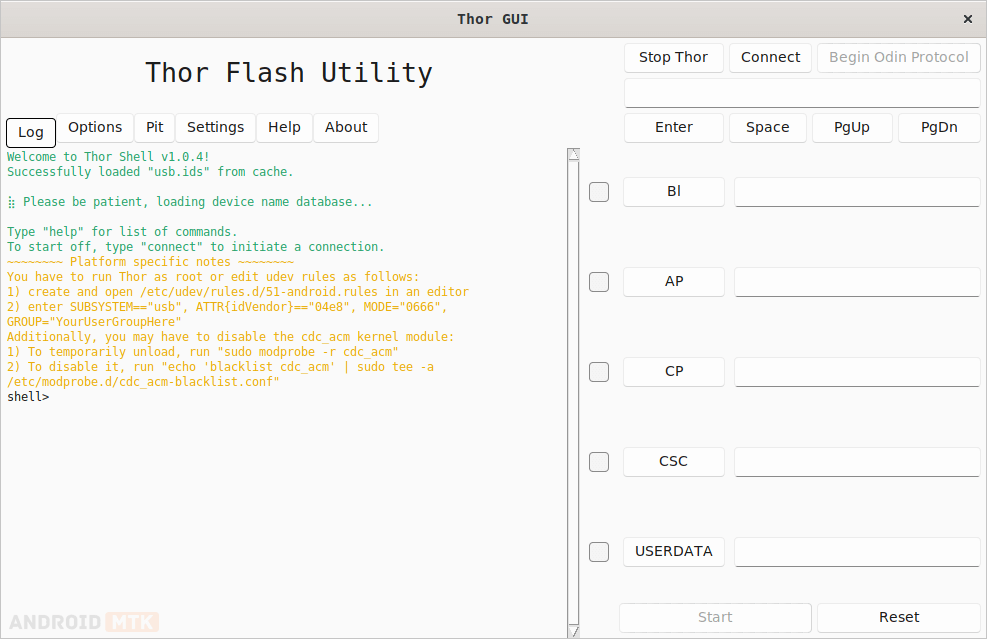Enable the BL partition checkbox
This screenshot has height=639, width=987.
pyautogui.click(x=598, y=191)
